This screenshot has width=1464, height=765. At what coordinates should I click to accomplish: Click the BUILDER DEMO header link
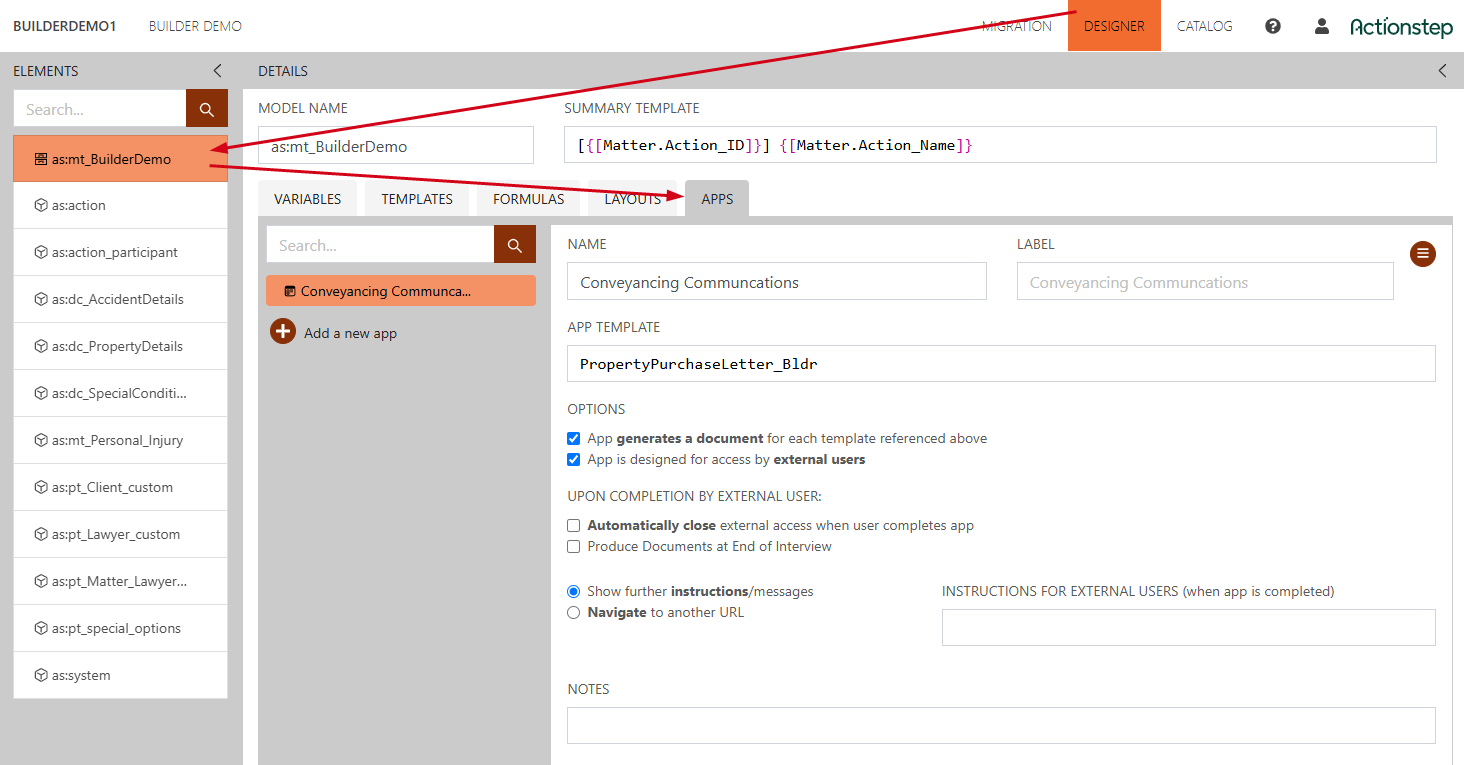coord(195,26)
